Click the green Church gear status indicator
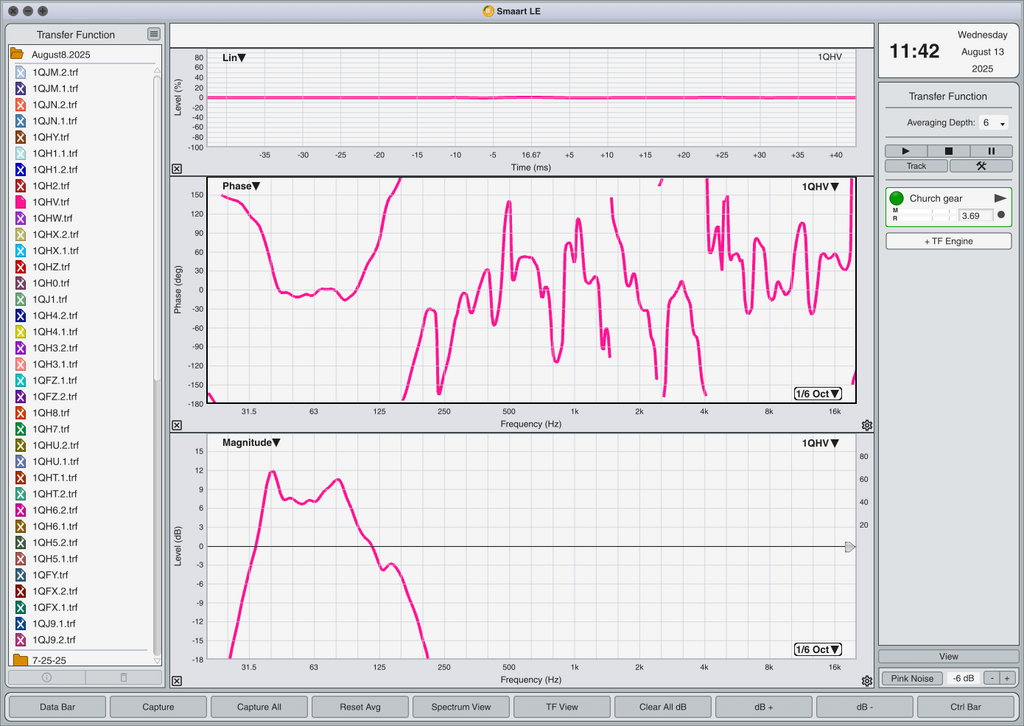 tap(897, 198)
